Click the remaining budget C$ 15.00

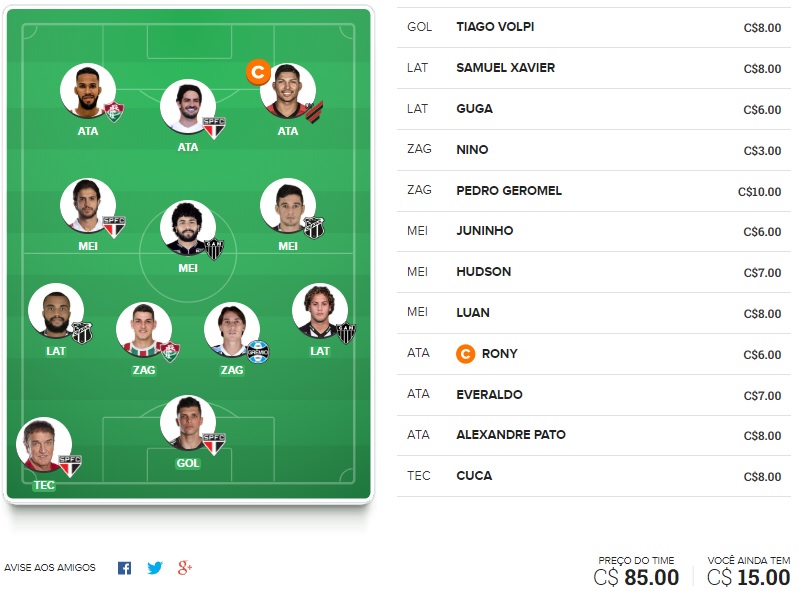pos(748,577)
